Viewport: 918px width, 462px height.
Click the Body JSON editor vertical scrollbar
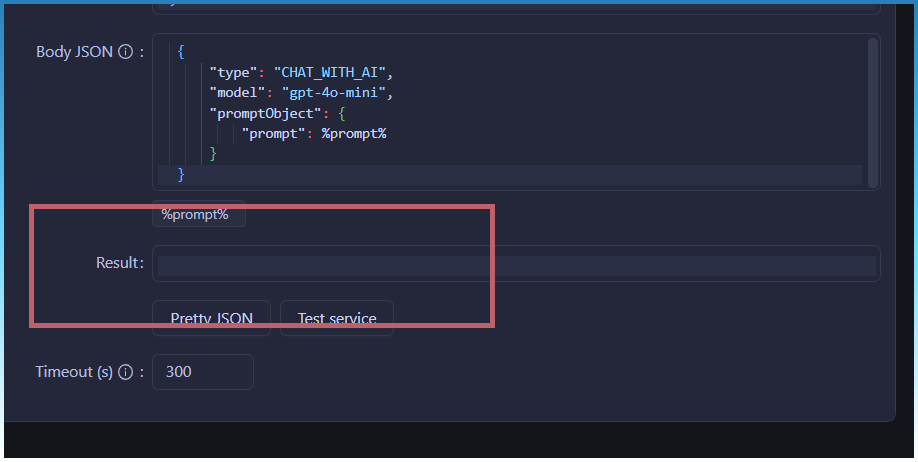point(873,110)
